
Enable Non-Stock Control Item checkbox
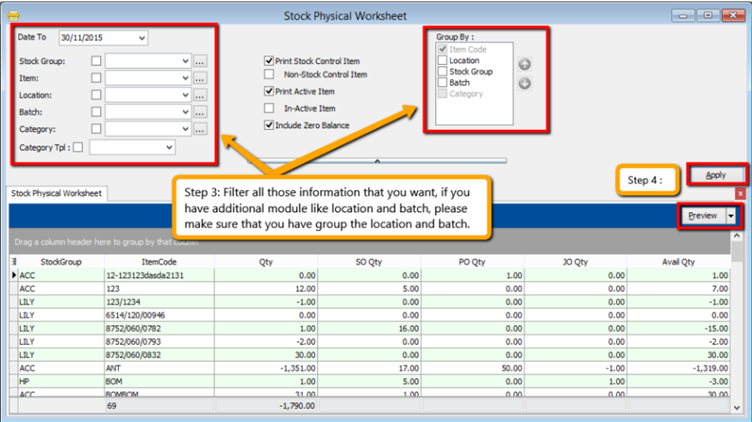269,75
